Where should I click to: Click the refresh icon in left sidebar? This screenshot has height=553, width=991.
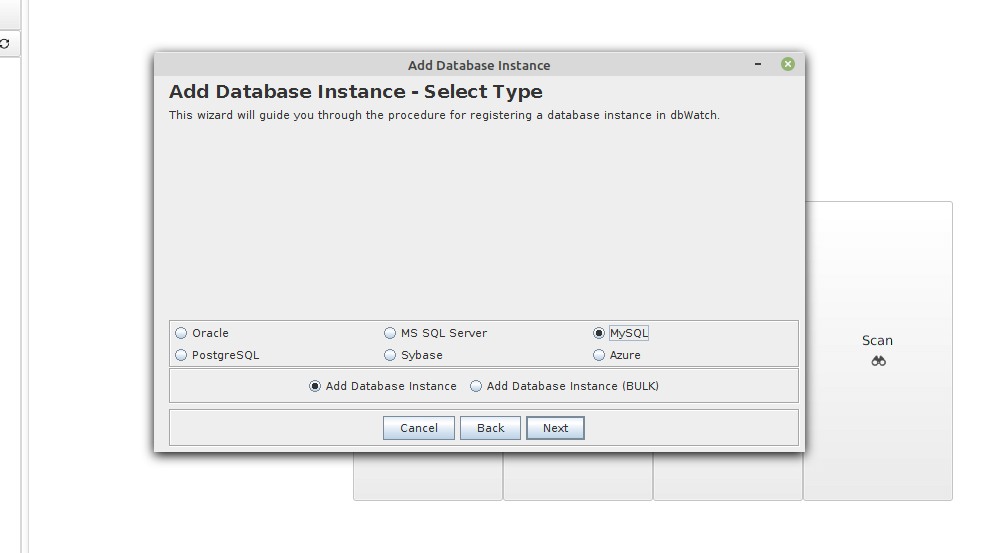pos(4,44)
